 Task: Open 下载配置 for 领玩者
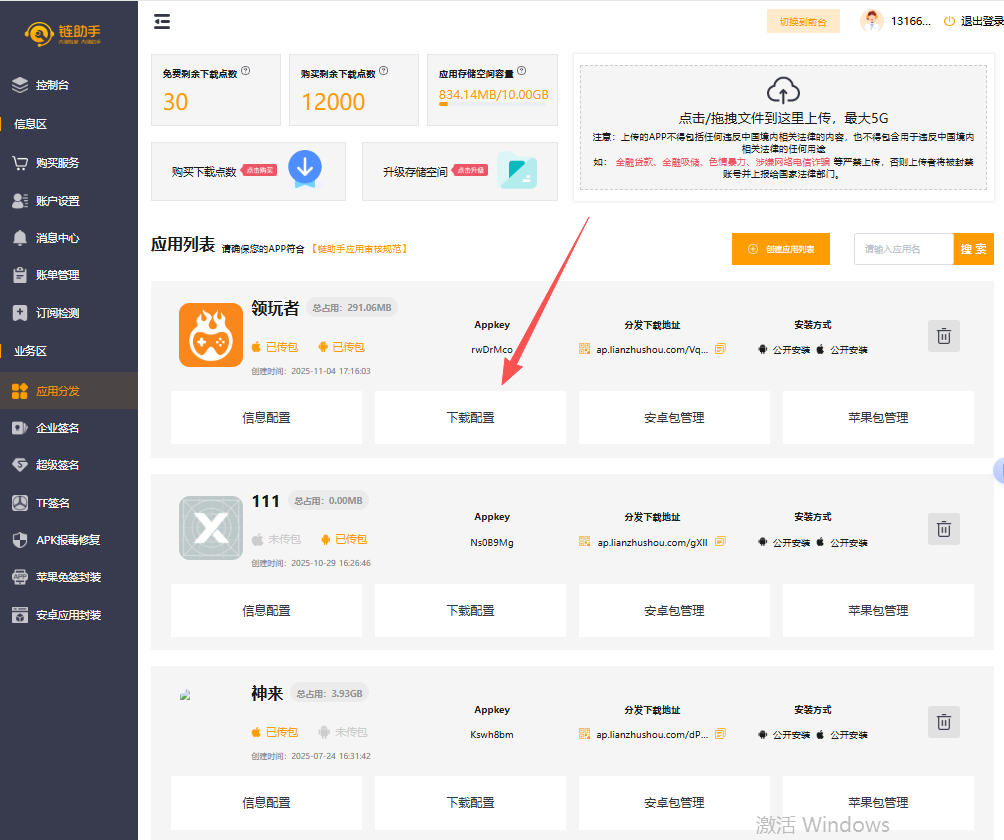[470, 417]
